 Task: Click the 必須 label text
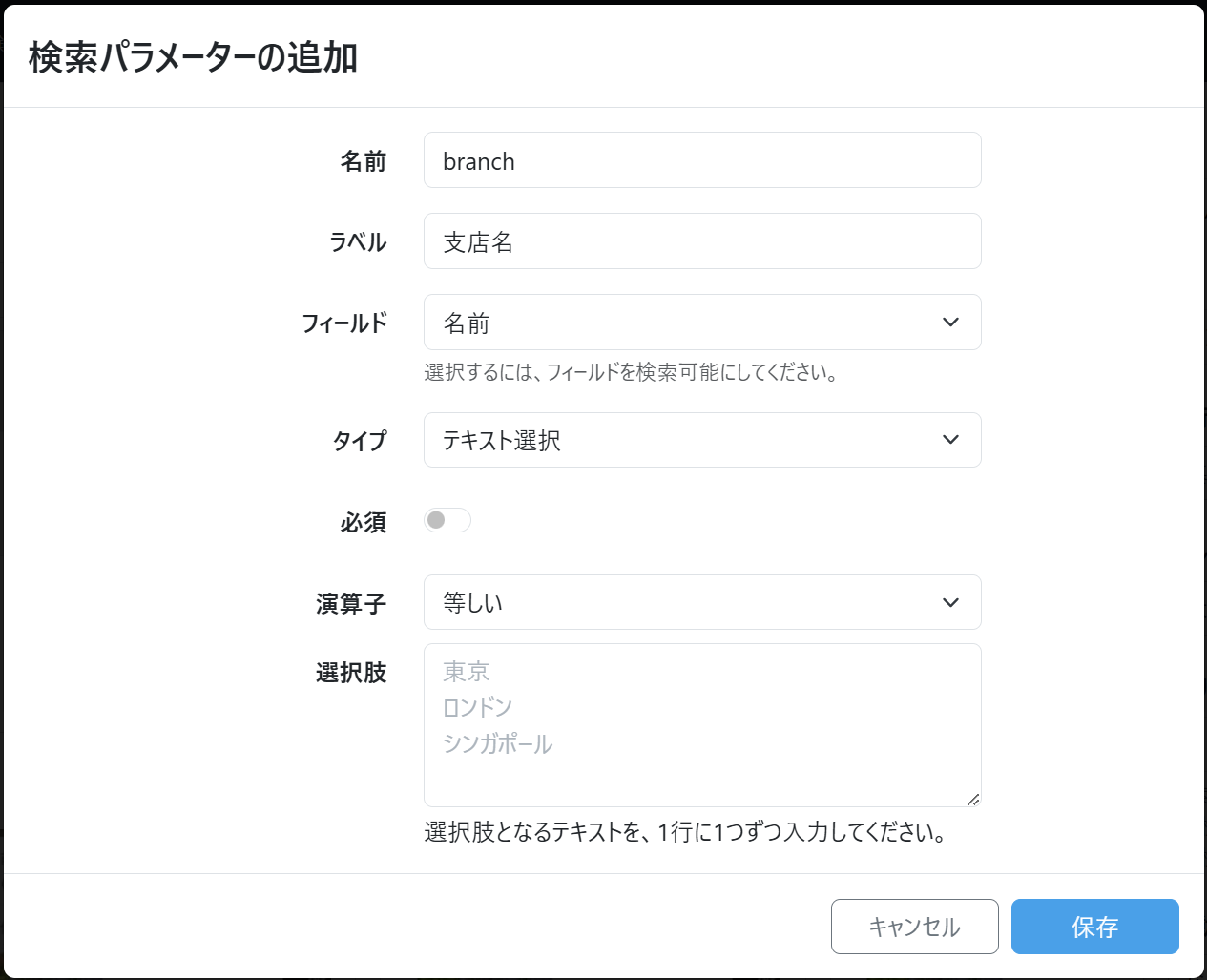tap(363, 522)
